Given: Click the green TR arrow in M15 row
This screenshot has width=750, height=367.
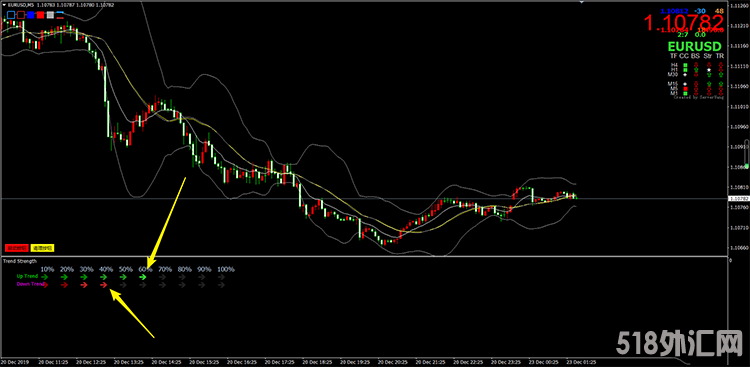Looking at the screenshot, I should pos(721,83).
